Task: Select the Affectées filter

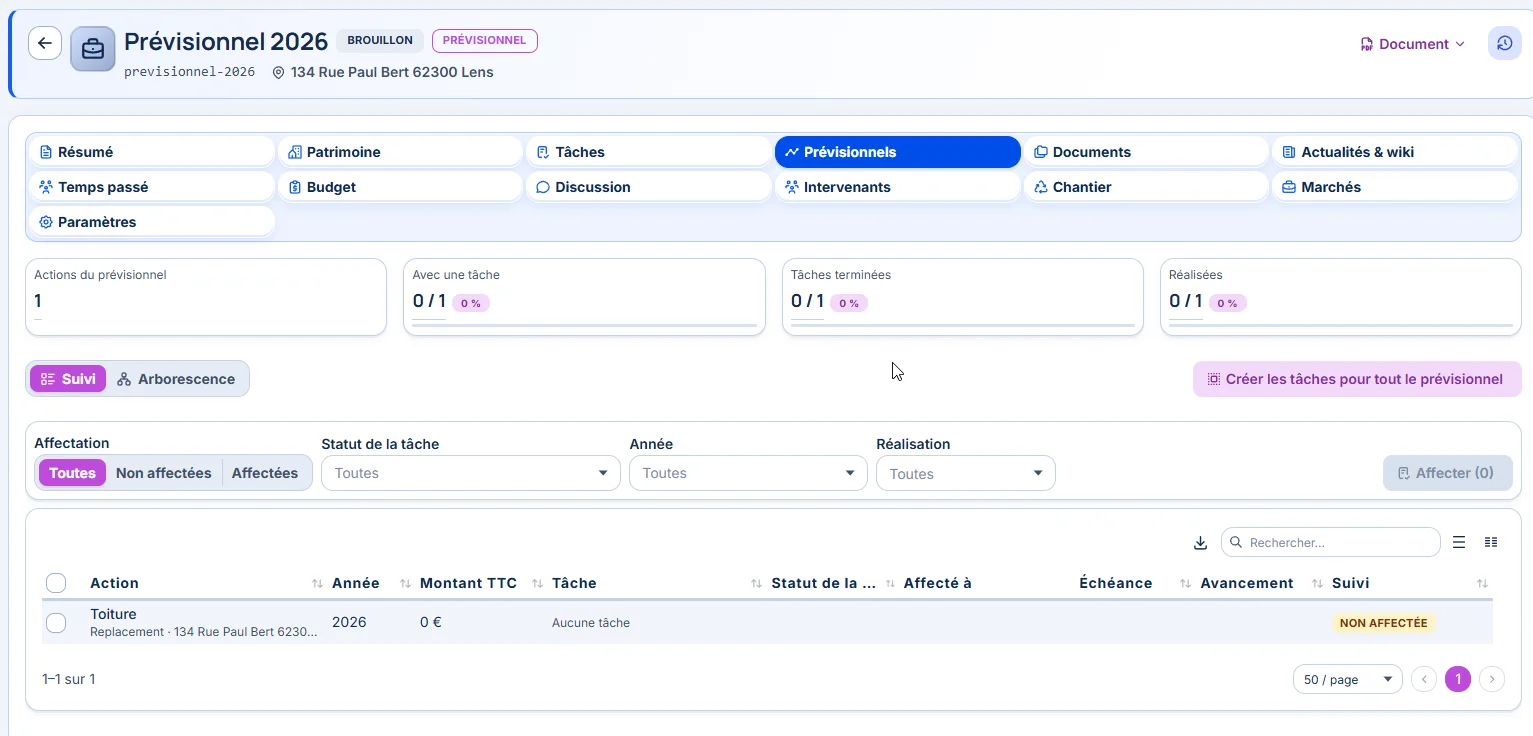Action: (x=265, y=473)
